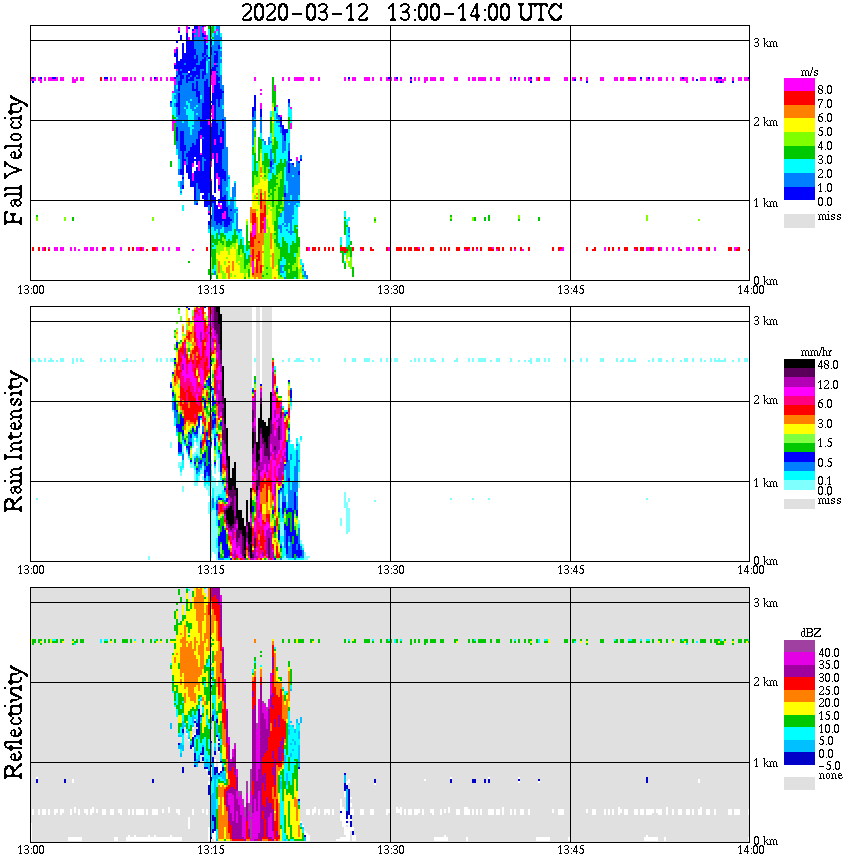Click '1 km' label beside Reflectivity plot
The width and height of the screenshot is (850, 868).
click(766, 763)
